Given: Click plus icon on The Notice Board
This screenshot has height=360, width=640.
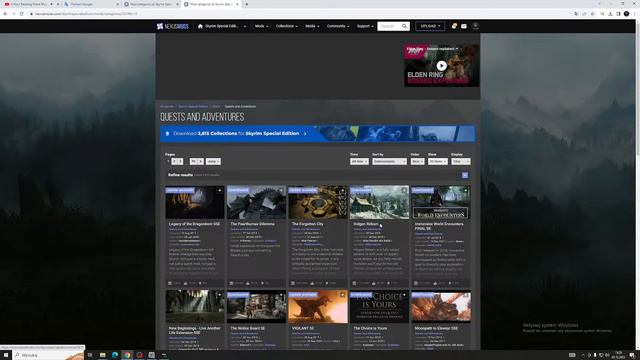Looking at the screenshot, I should click(x=281, y=295).
